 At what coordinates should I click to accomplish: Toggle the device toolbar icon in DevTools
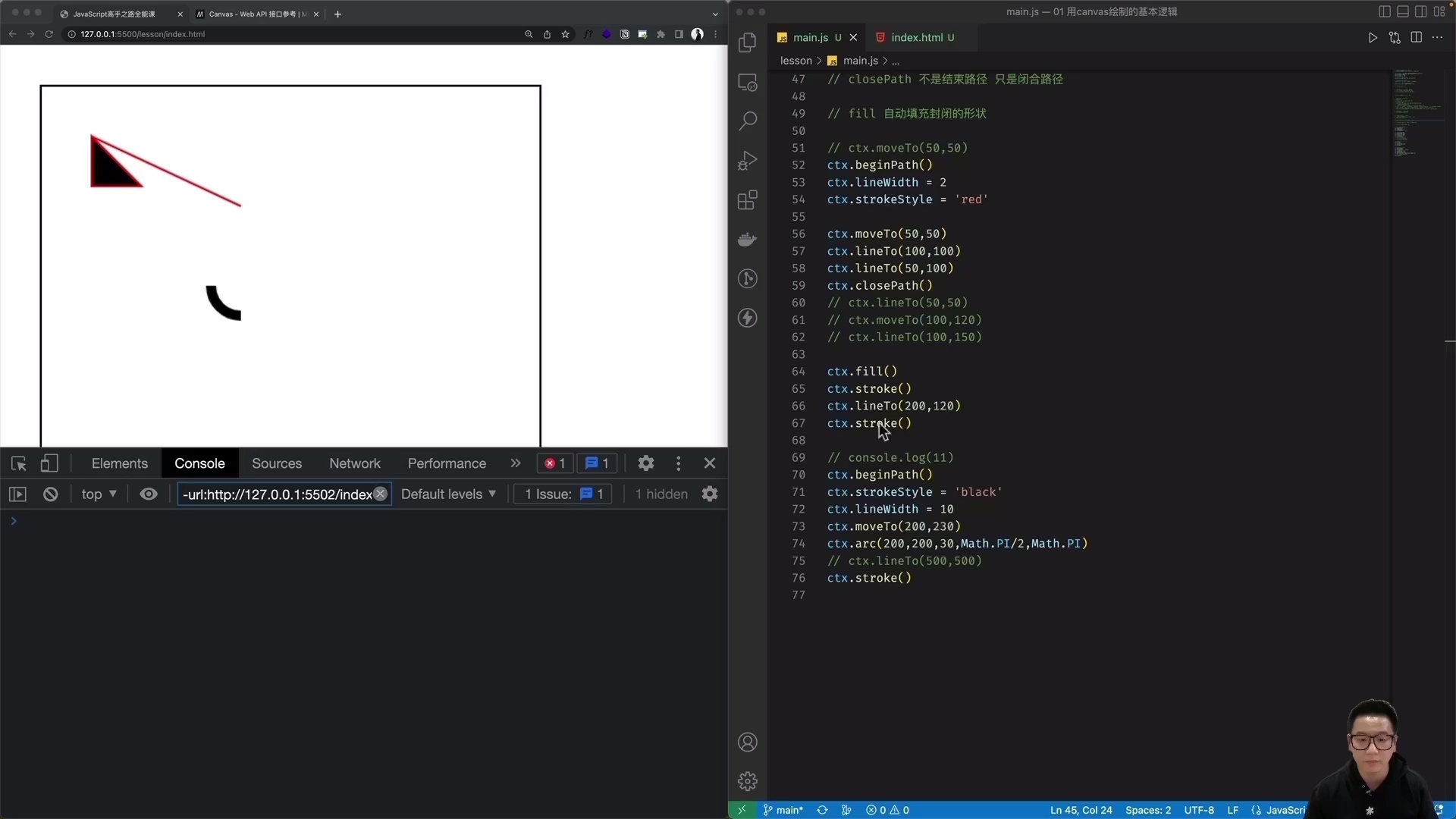click(49, 463)
